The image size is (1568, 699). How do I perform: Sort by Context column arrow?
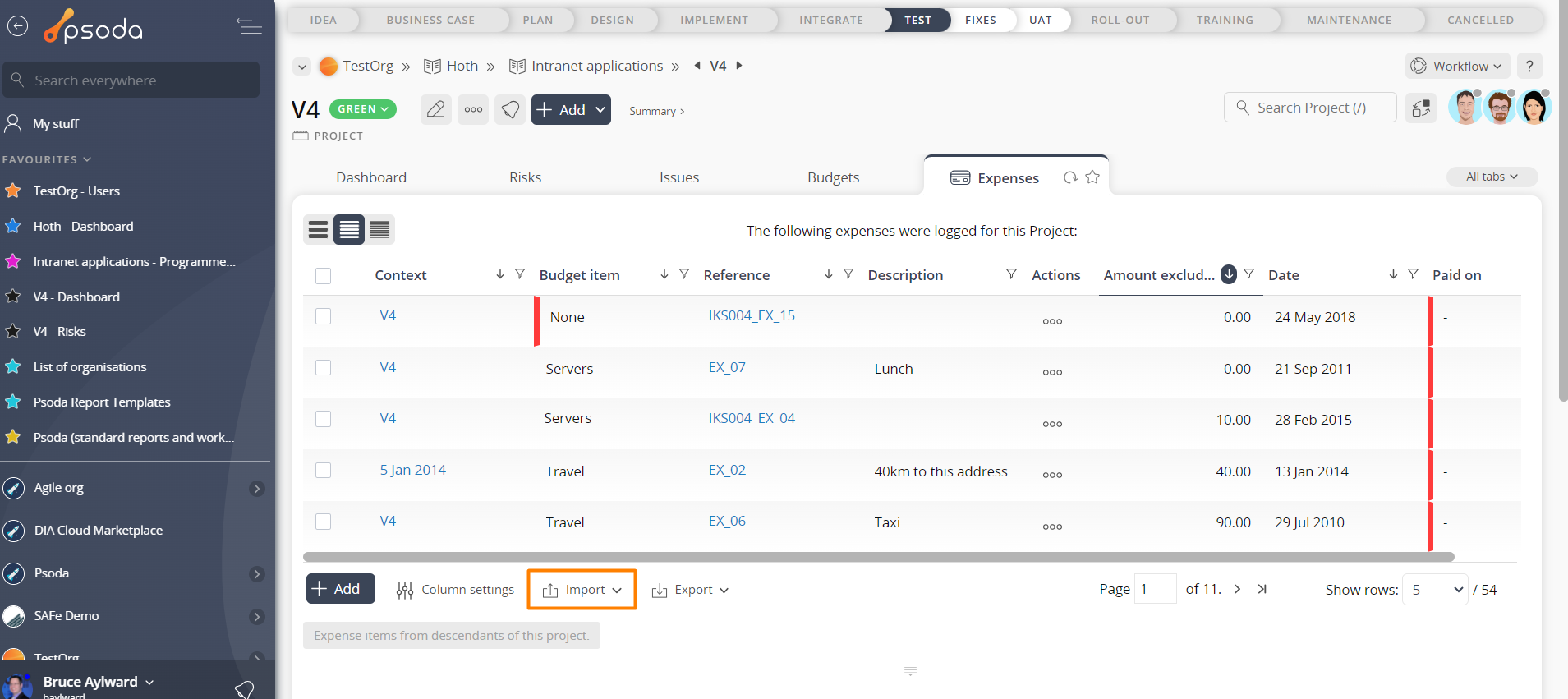500,274
